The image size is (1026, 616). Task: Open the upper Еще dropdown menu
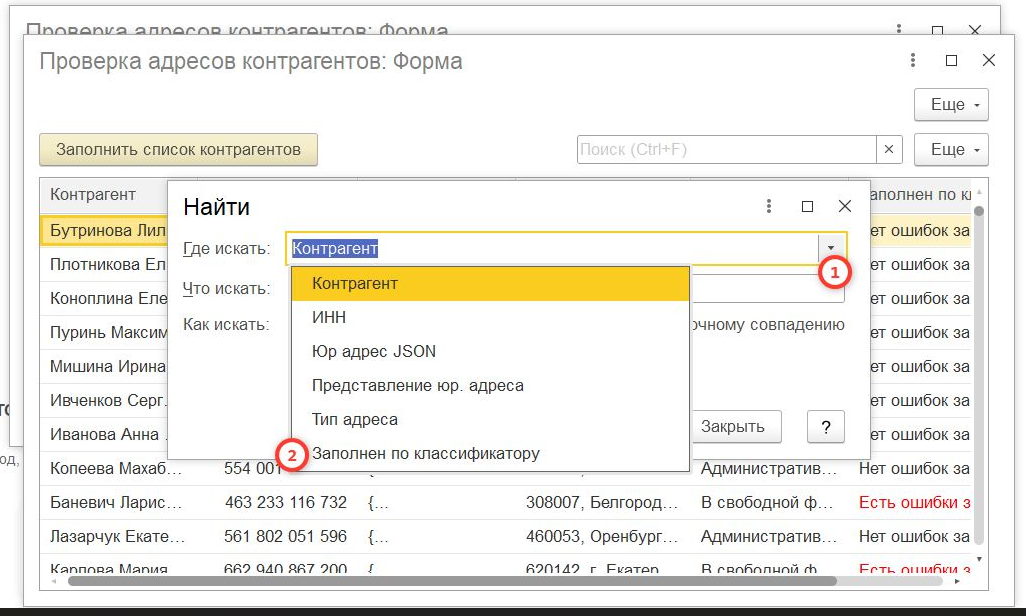(951, 104)
